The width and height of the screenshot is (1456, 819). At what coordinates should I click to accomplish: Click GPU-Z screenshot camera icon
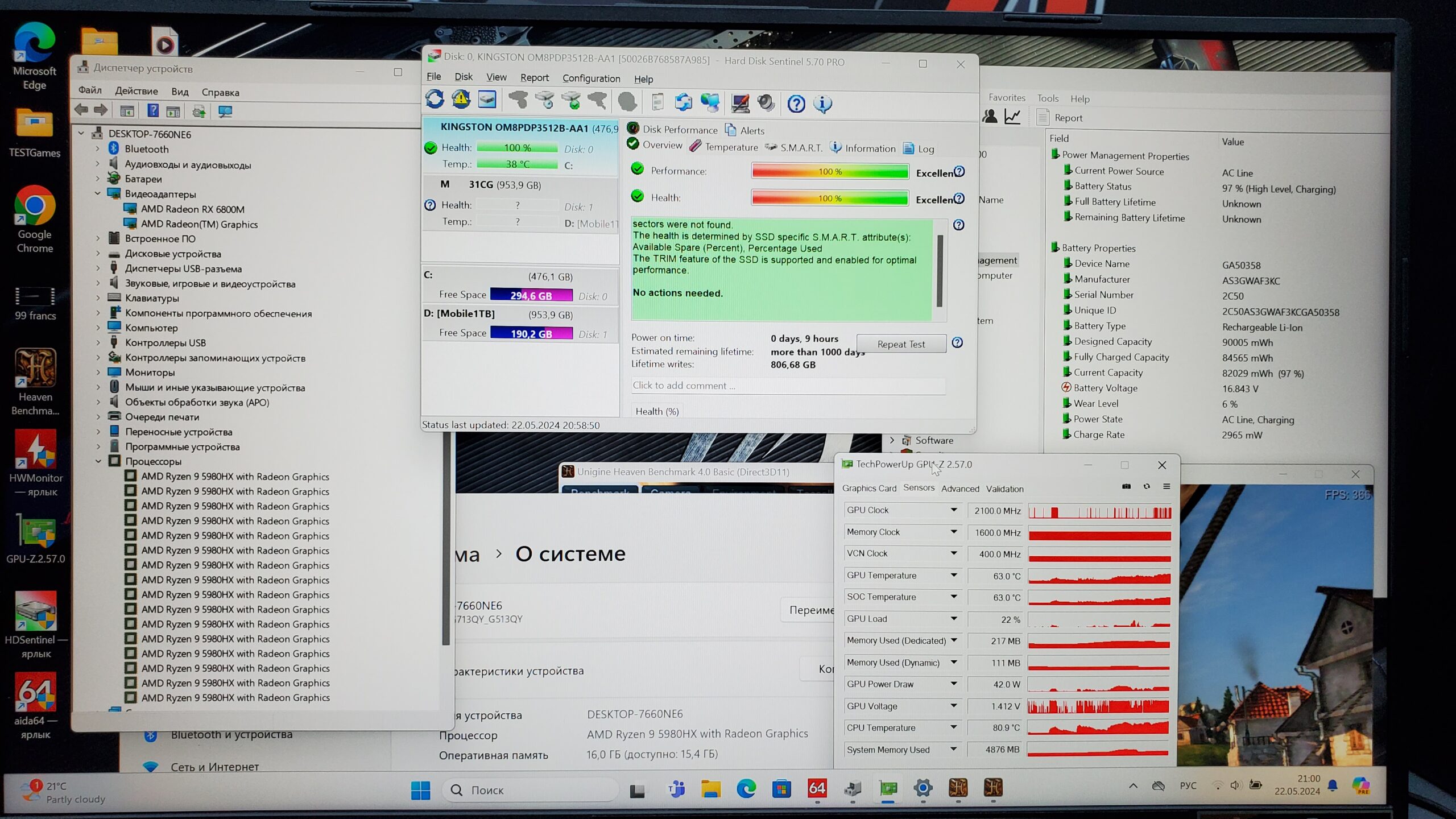[x=1126, y=487]
